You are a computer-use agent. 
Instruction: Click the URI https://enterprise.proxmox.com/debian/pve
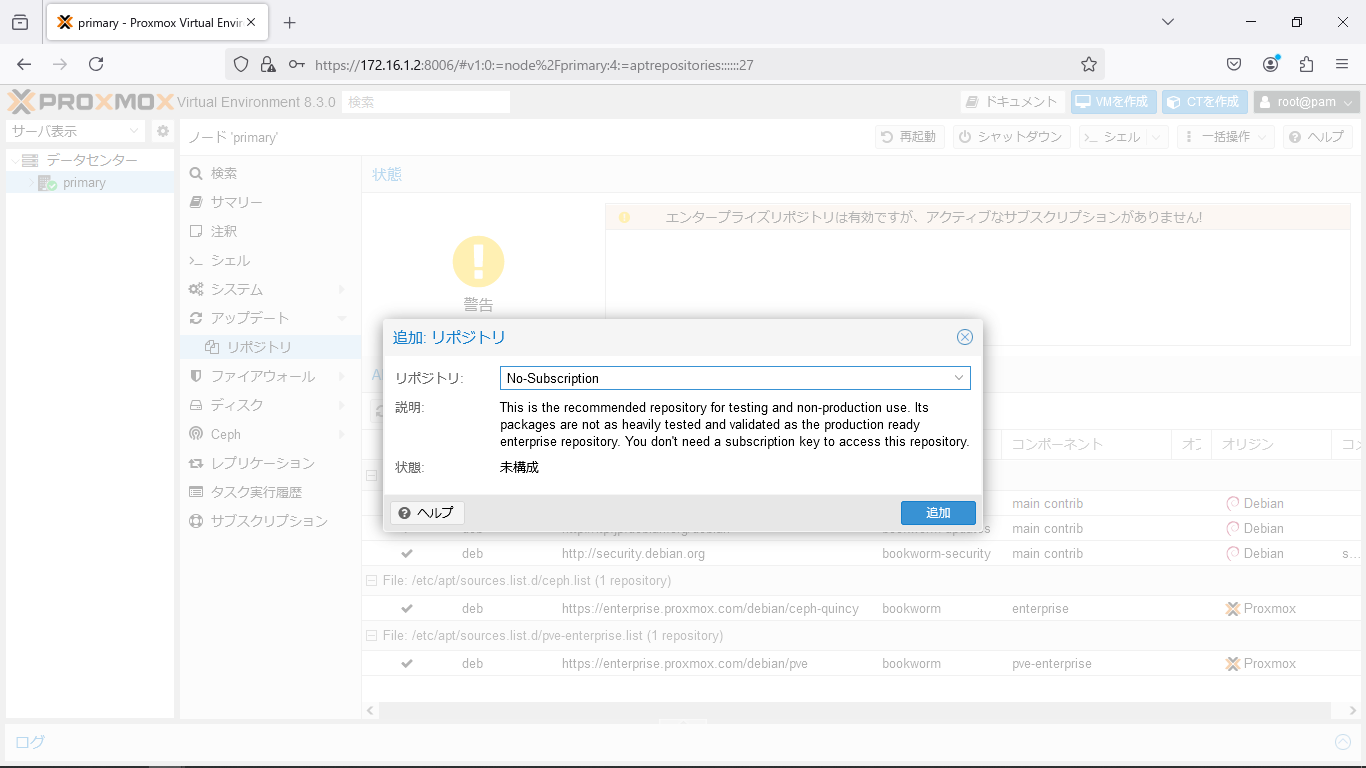pyautogui.click(x=685, y=664)
